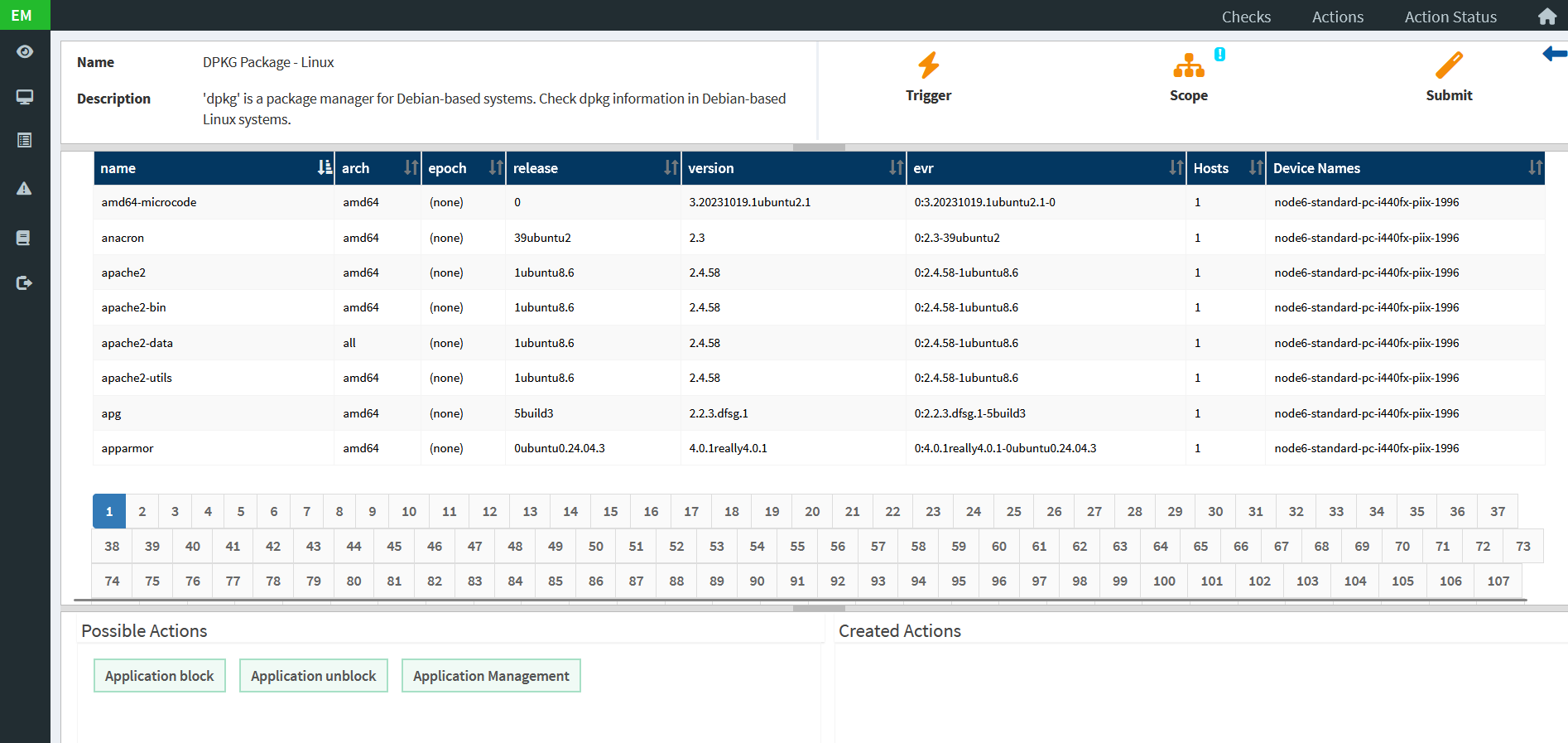Click version 3.20231019.1ubuntu2.1 cell
This screenshot has width=1568, height=743.
click(x=750, y=202)
